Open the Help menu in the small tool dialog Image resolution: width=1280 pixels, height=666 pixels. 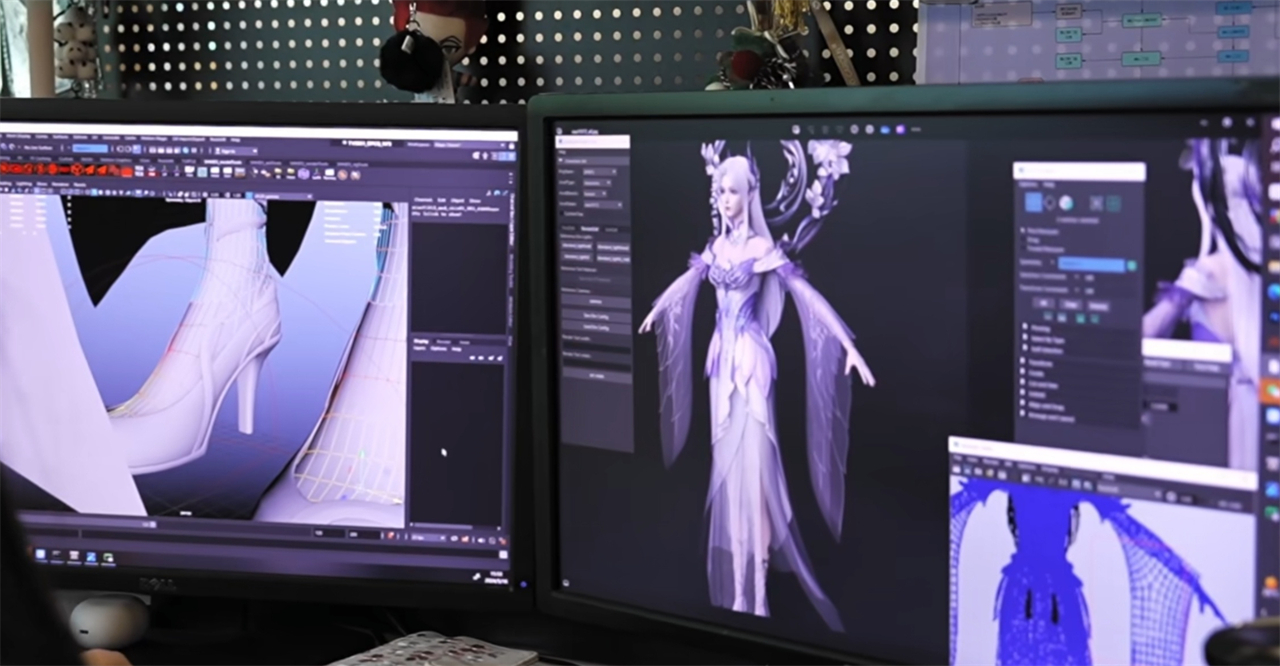coord(1049,185)
